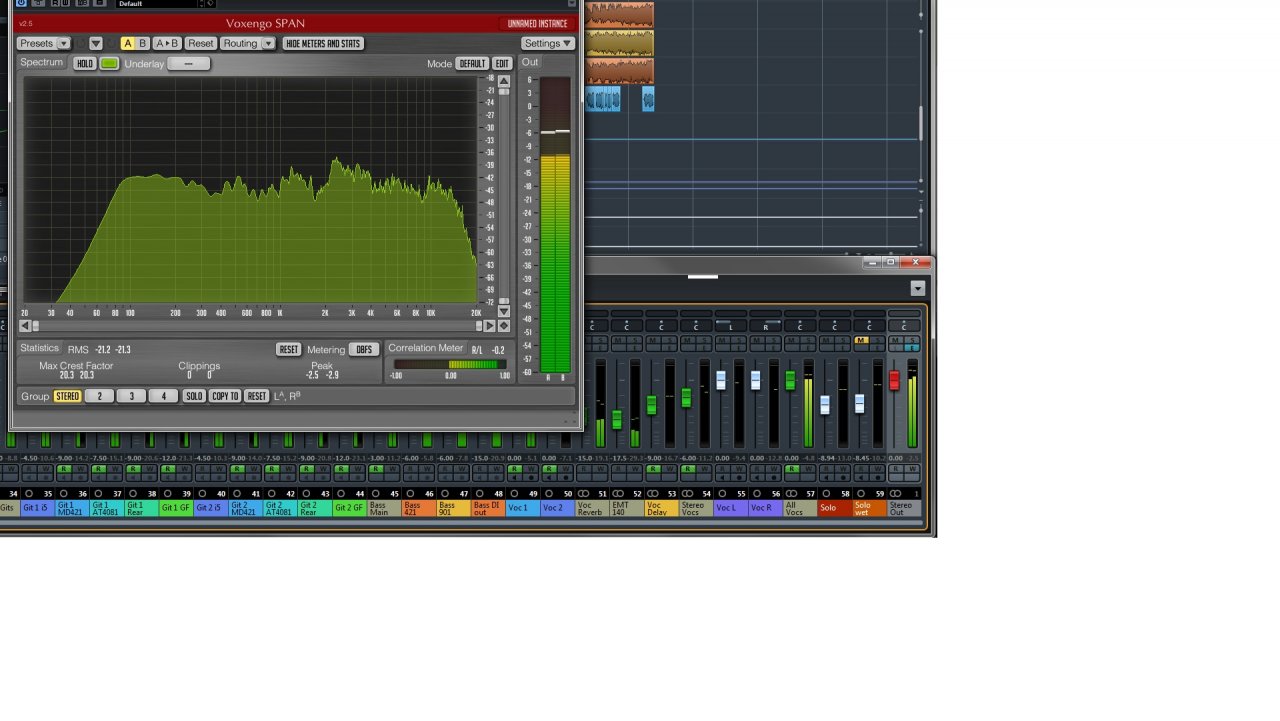Click the Unnamed Instance label
This screenshot has height=721, width=1280.
[x=537, y=24]
